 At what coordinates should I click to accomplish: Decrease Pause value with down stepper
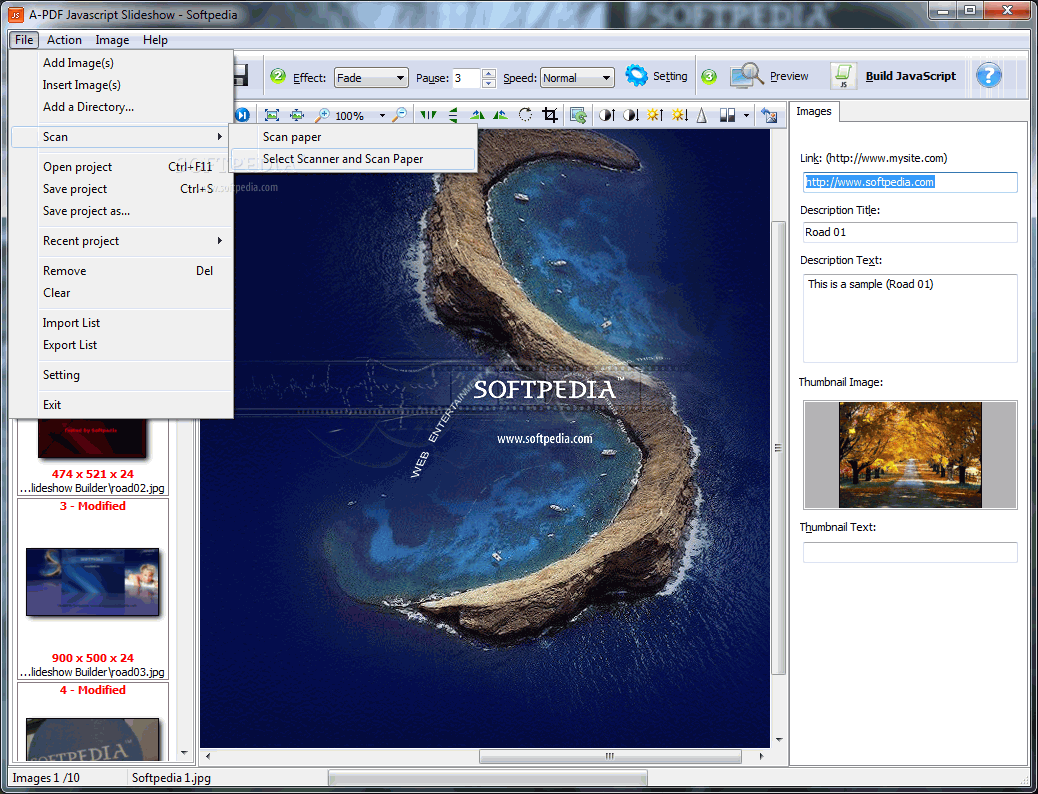pos(489,83)
